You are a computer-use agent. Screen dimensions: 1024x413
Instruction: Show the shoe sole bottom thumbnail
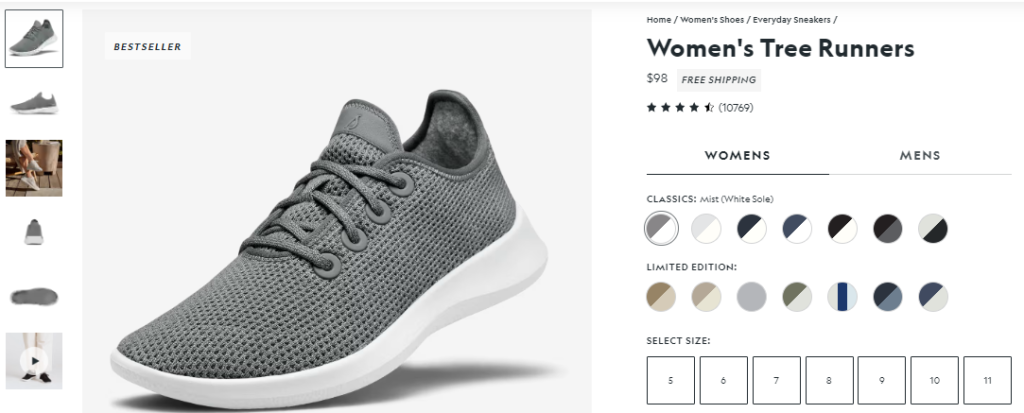[34, 296]
